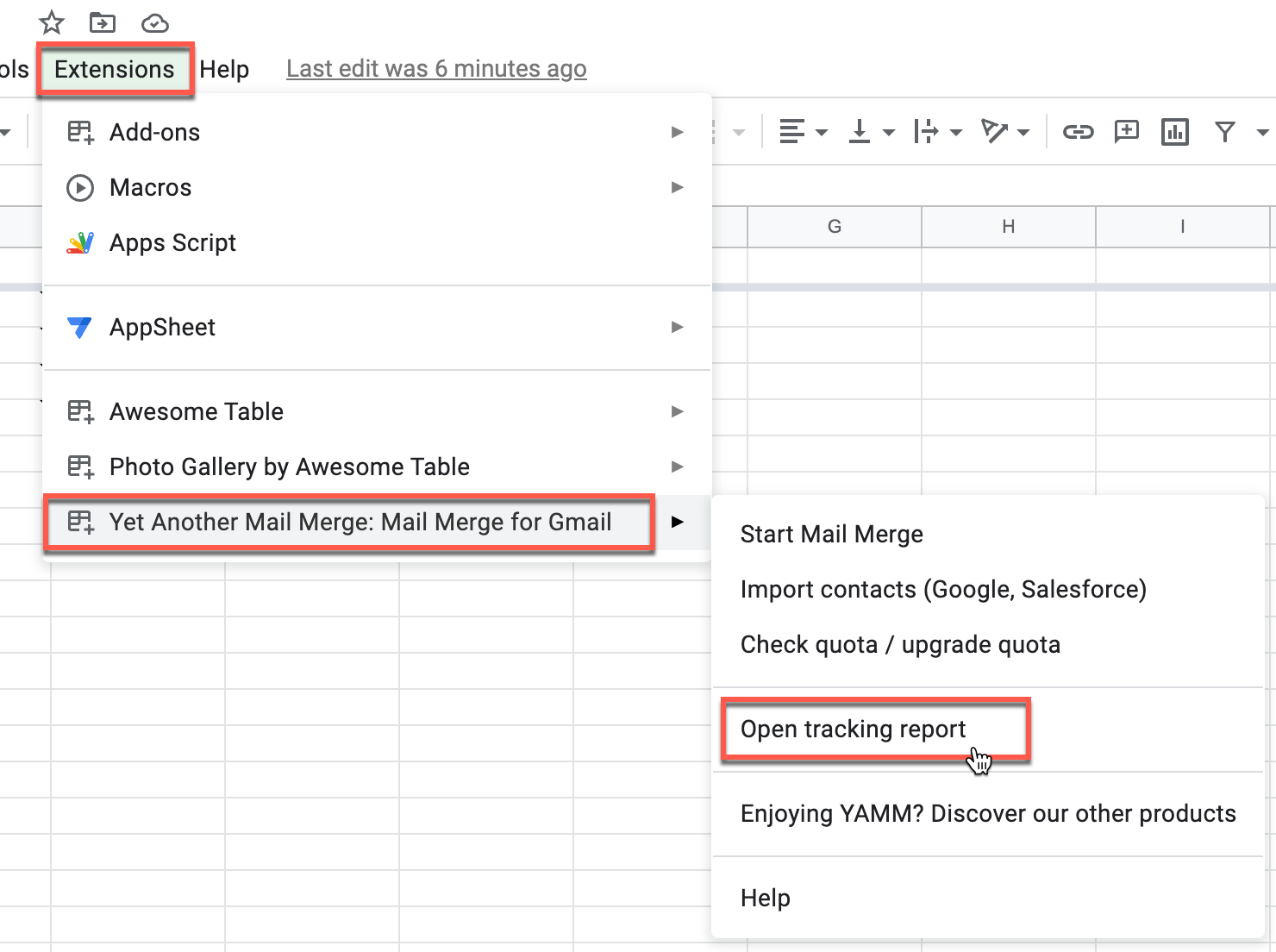Insert a comment

click(1126, 132)
